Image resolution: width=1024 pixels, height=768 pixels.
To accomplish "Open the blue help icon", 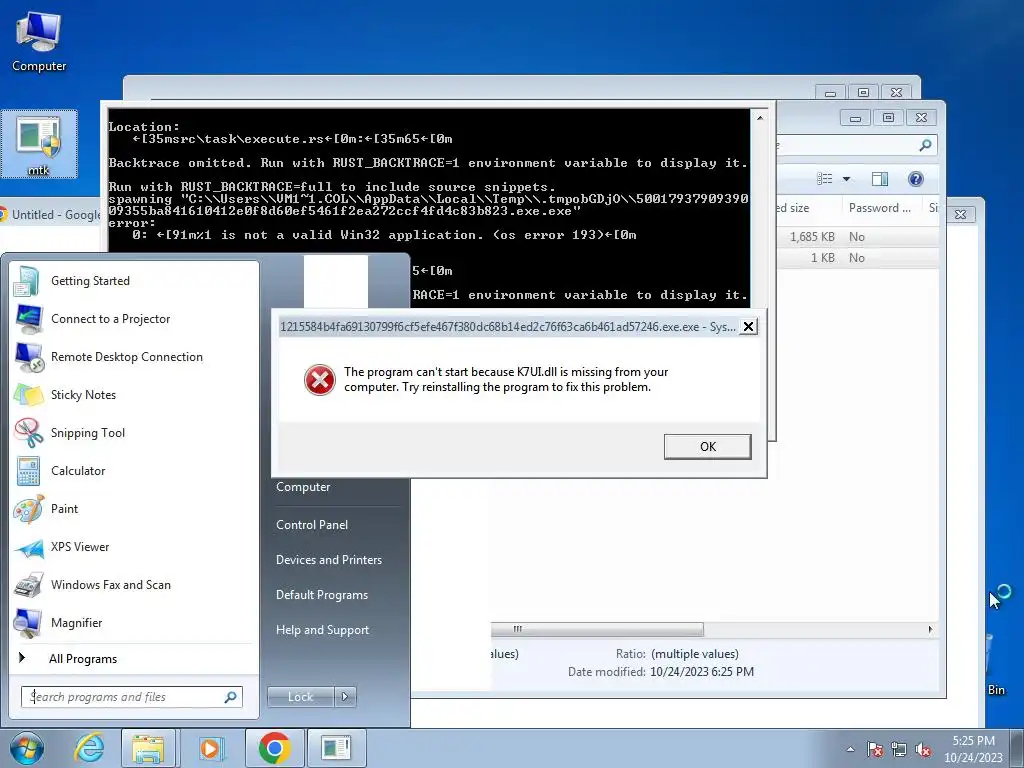I will coord(916,179).
